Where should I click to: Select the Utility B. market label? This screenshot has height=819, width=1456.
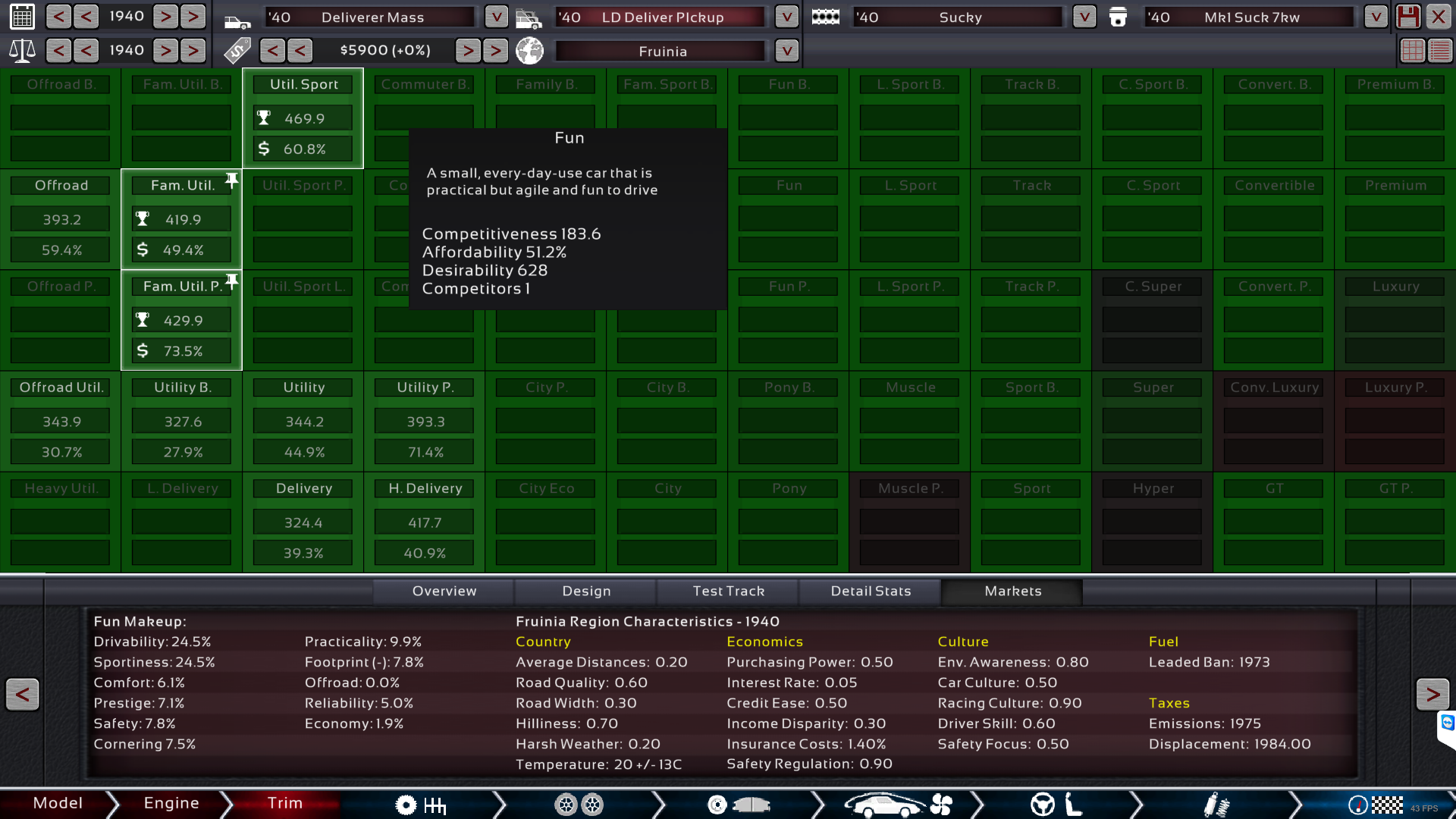point(182,388)
